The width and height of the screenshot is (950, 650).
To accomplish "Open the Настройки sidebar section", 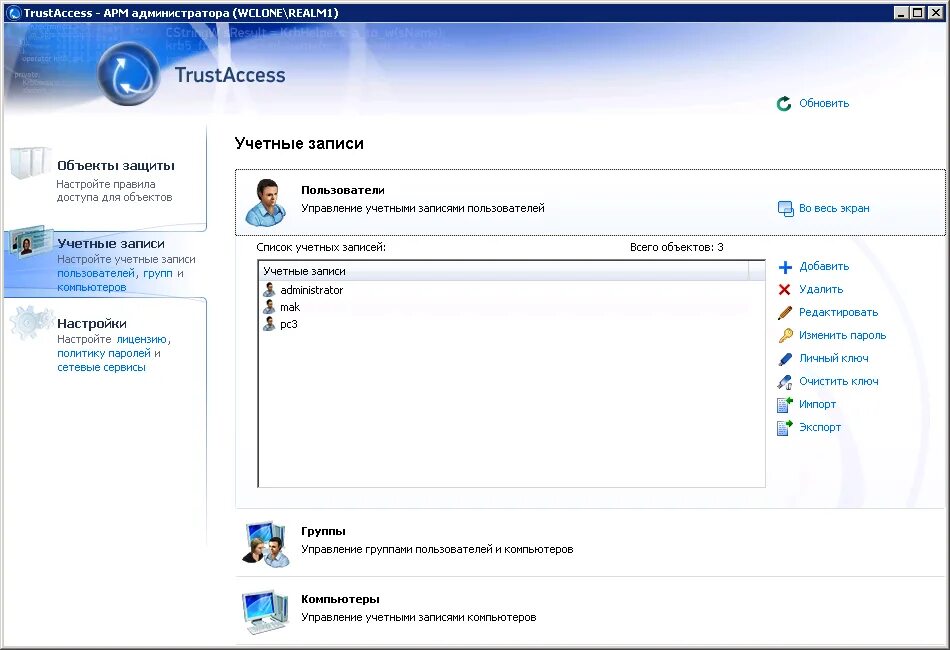I will click(x=91, y=323).
